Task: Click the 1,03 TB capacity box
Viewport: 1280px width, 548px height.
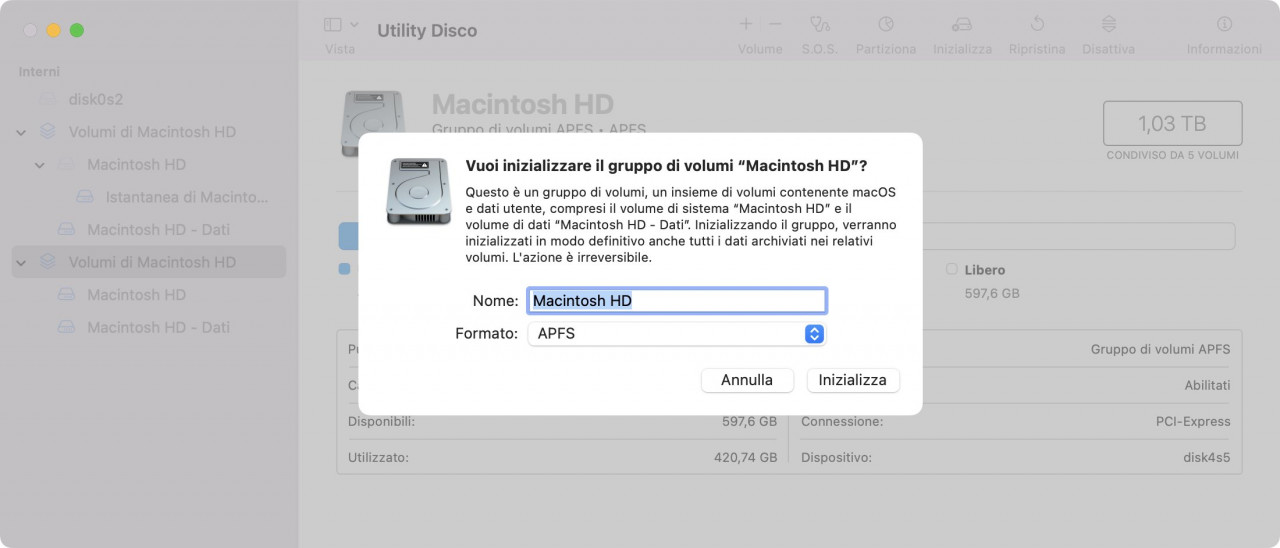Action: point(1173,123)
